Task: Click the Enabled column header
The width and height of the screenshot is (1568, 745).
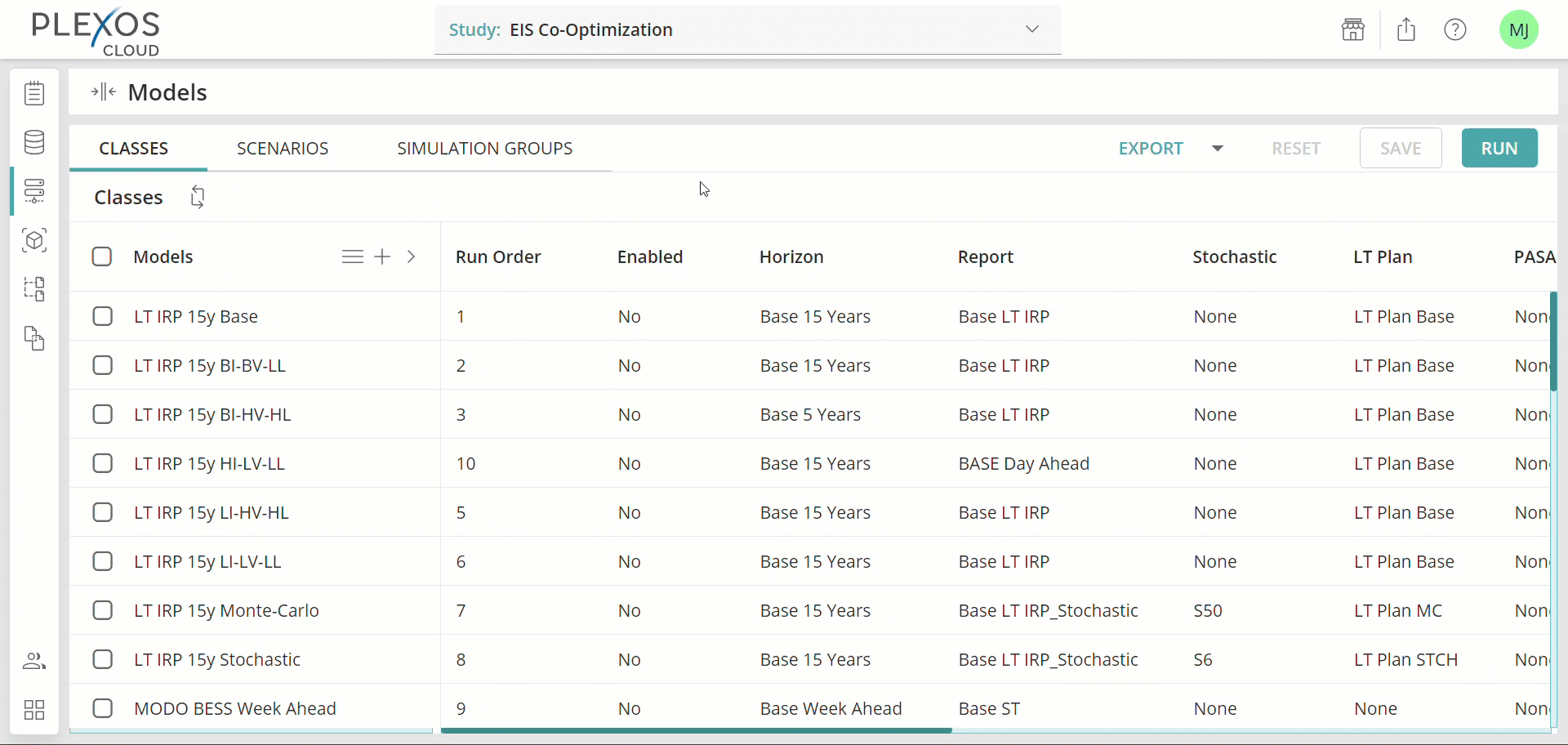Action: [x=650, y=257]
